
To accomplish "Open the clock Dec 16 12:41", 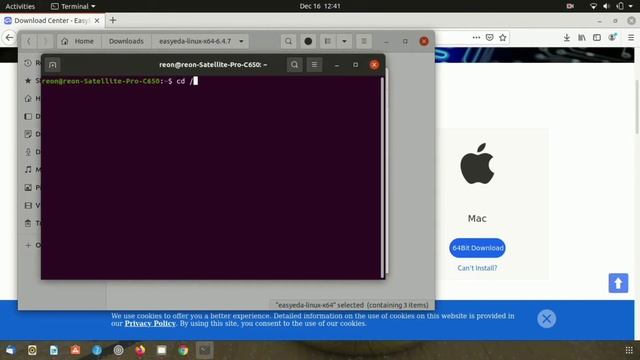I will [x=320, y=6].
